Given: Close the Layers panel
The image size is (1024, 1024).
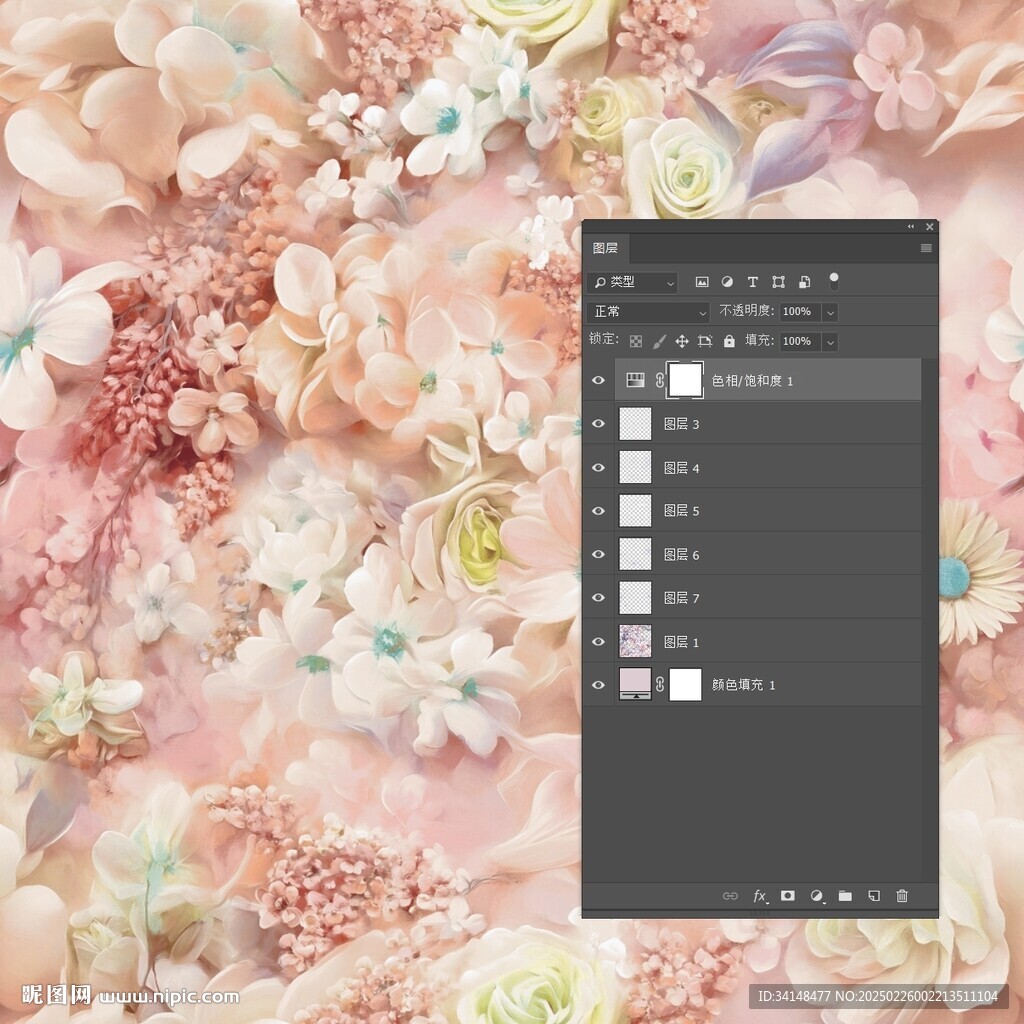Looking at the screenshot, I should (x=930, y=227).
